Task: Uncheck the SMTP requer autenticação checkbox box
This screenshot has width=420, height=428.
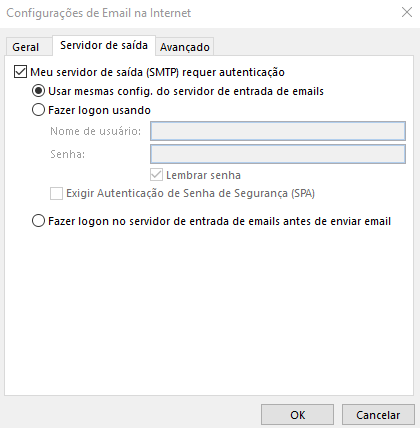Action: coord(20,72)
